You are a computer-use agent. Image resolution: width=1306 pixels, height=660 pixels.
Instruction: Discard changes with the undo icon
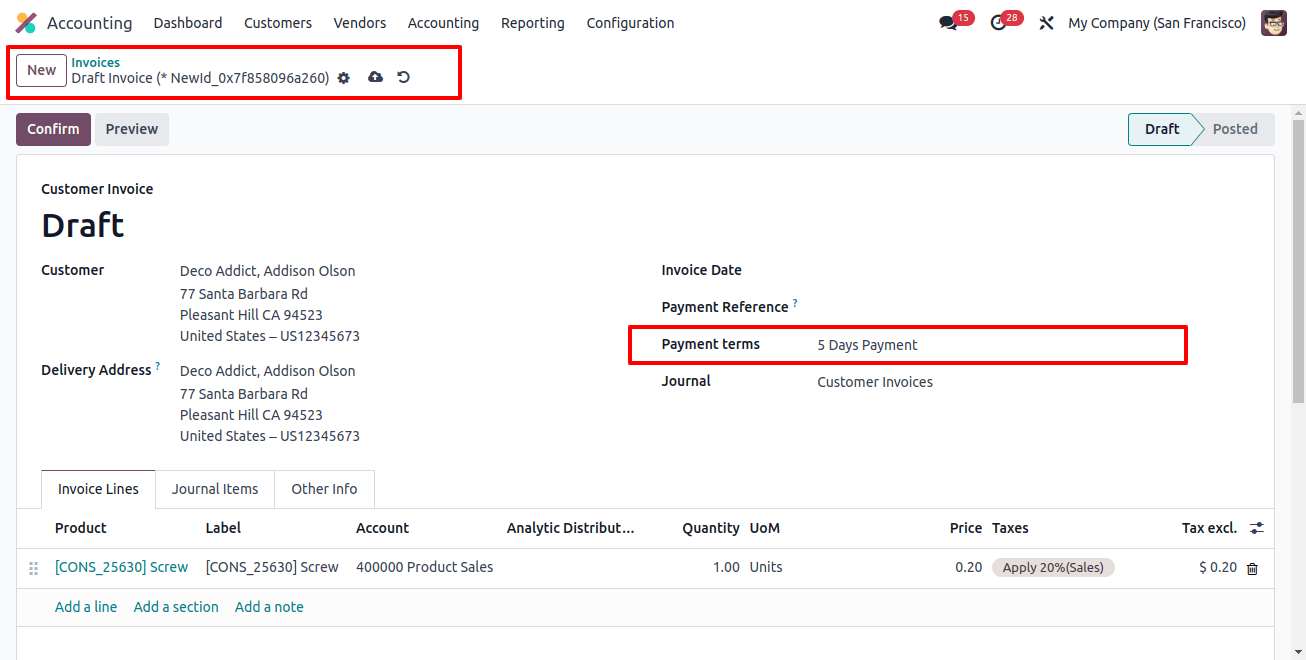[404, 77]
